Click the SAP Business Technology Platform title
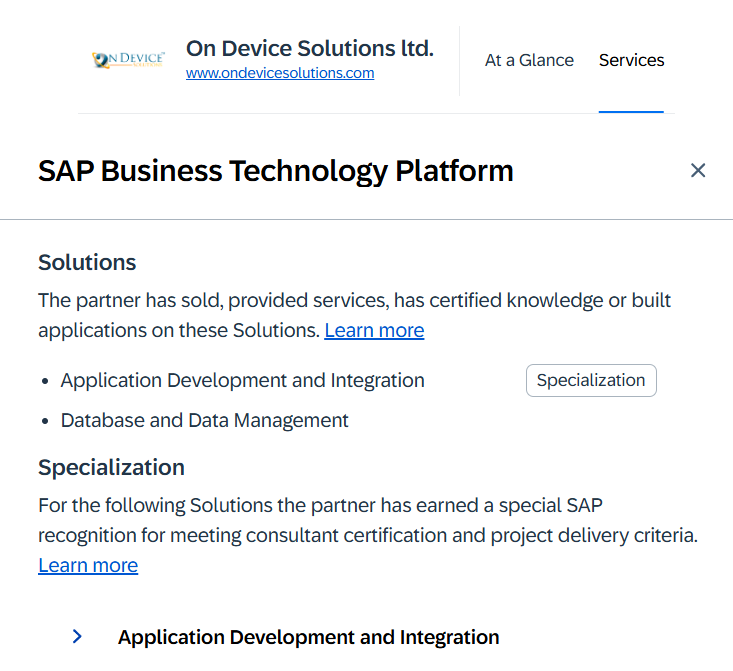Viewport: 733px width, 671px height. pos(276,171)
